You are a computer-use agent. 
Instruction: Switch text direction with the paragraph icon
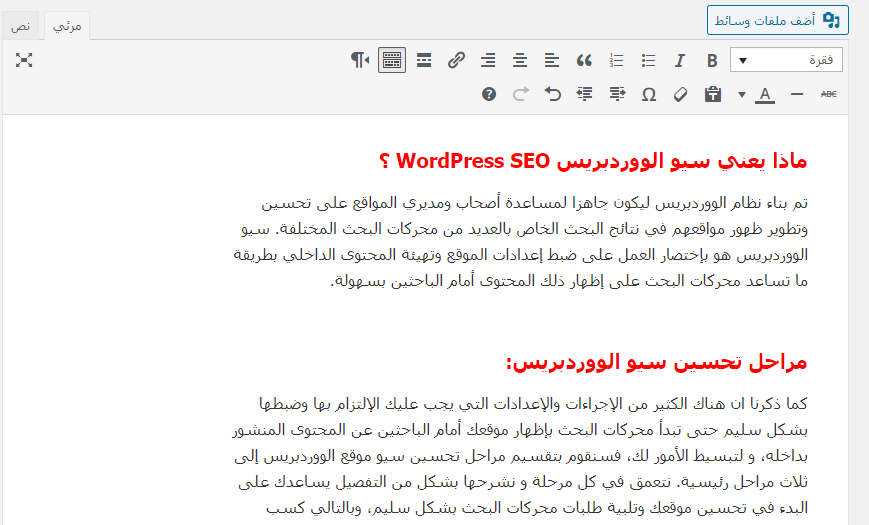tap(360, 60)
